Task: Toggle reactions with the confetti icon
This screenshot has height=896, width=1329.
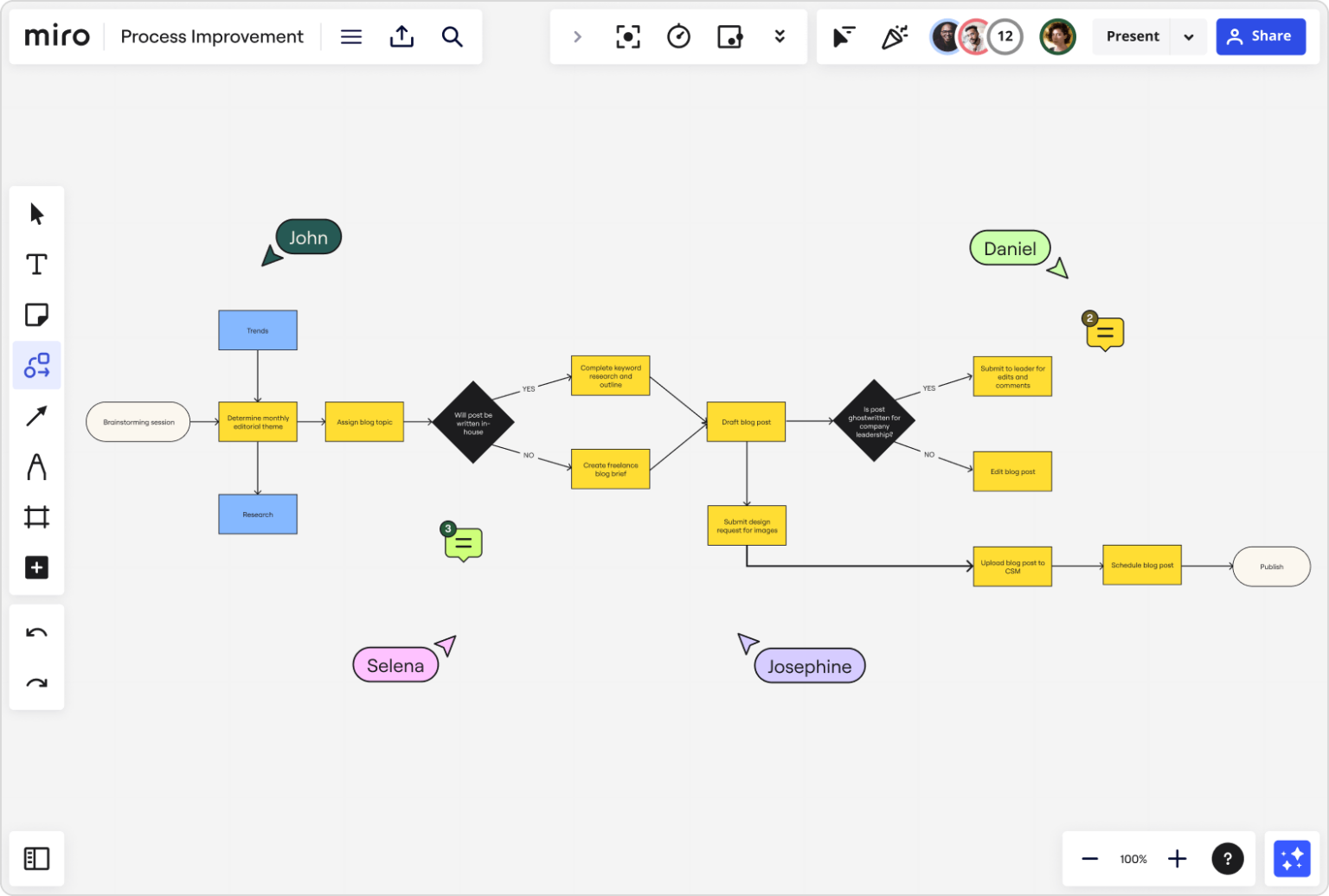Action: (895, 36)
